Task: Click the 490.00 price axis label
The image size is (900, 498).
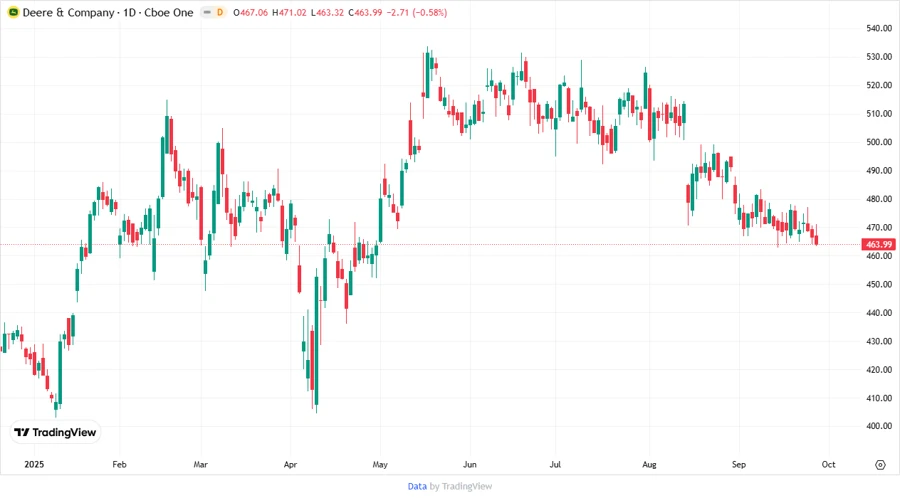Action: [x=879, y=170]
